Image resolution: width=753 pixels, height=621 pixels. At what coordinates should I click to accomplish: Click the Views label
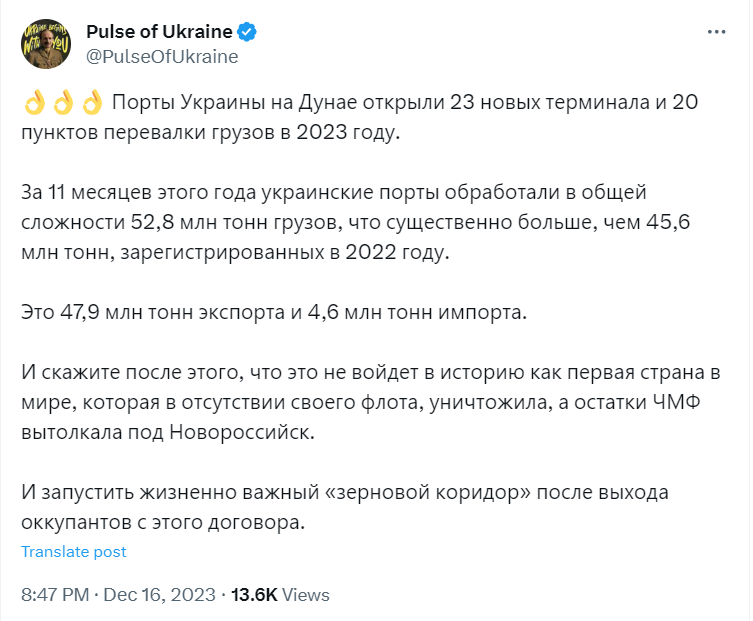[306, 594]
